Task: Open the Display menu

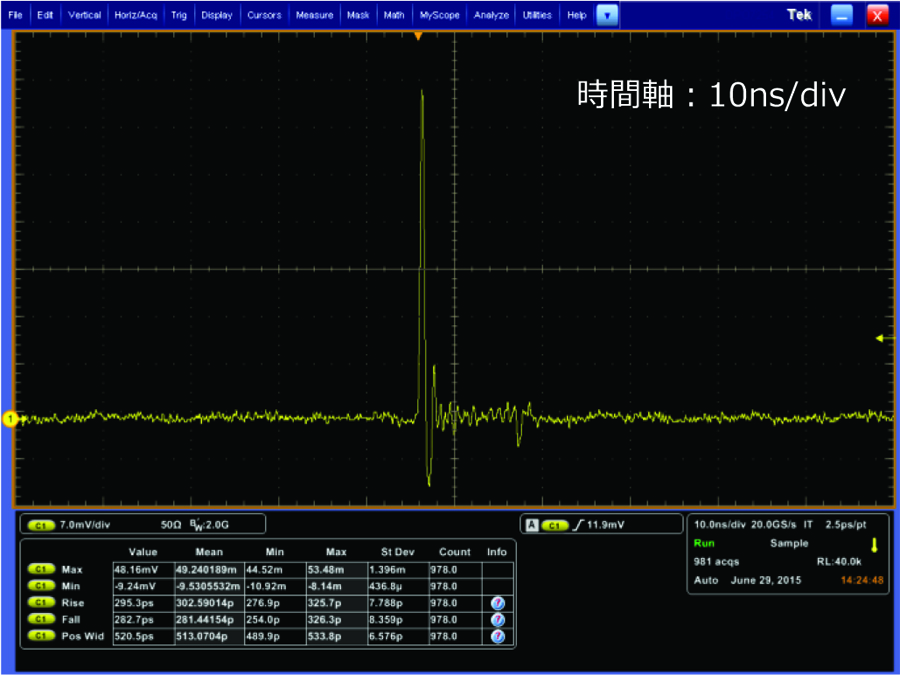Action: pos(216,15)
